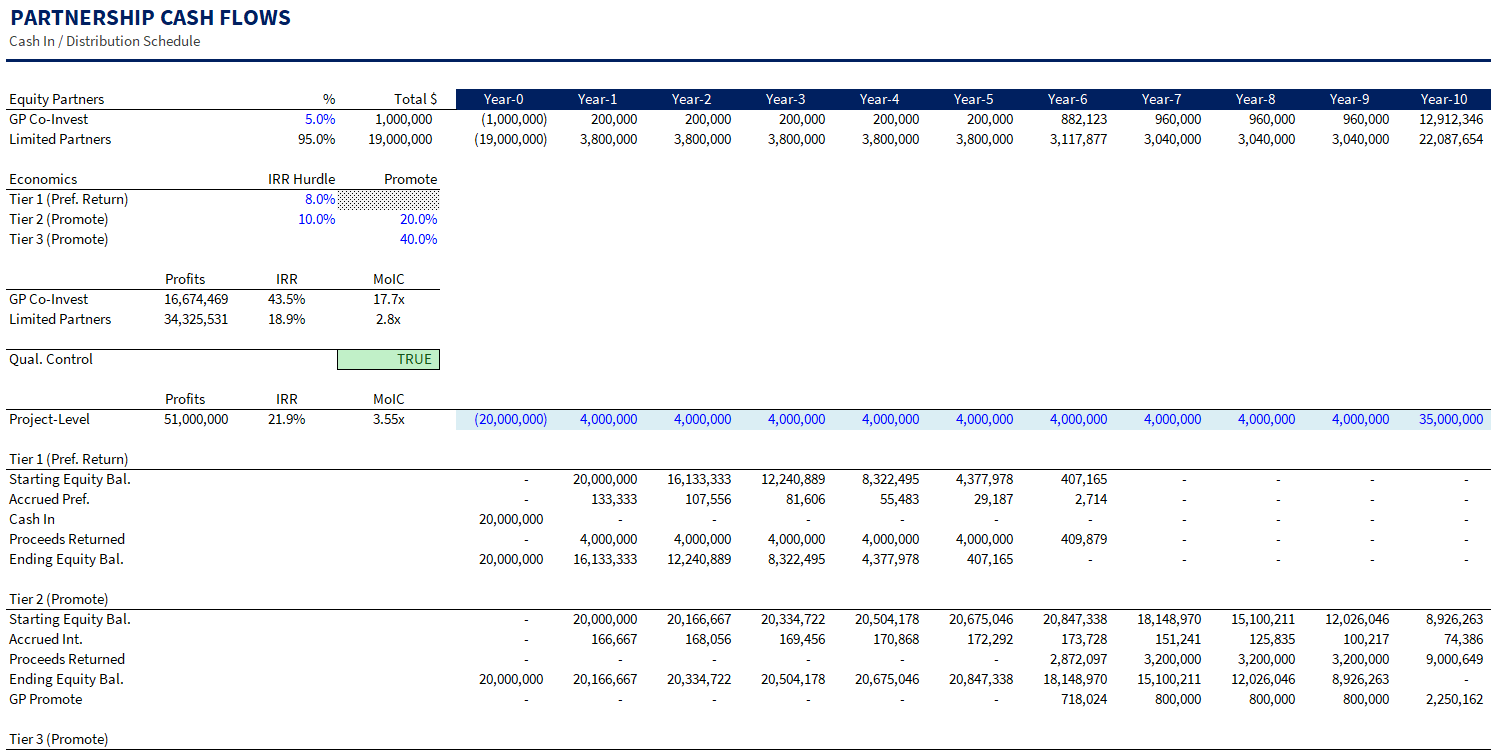Image resolution: width=1500 pixels, height=750 pixels.
Task: Click the Cash In / Distribution Schedule subtitle
Action: coord(104,41)
